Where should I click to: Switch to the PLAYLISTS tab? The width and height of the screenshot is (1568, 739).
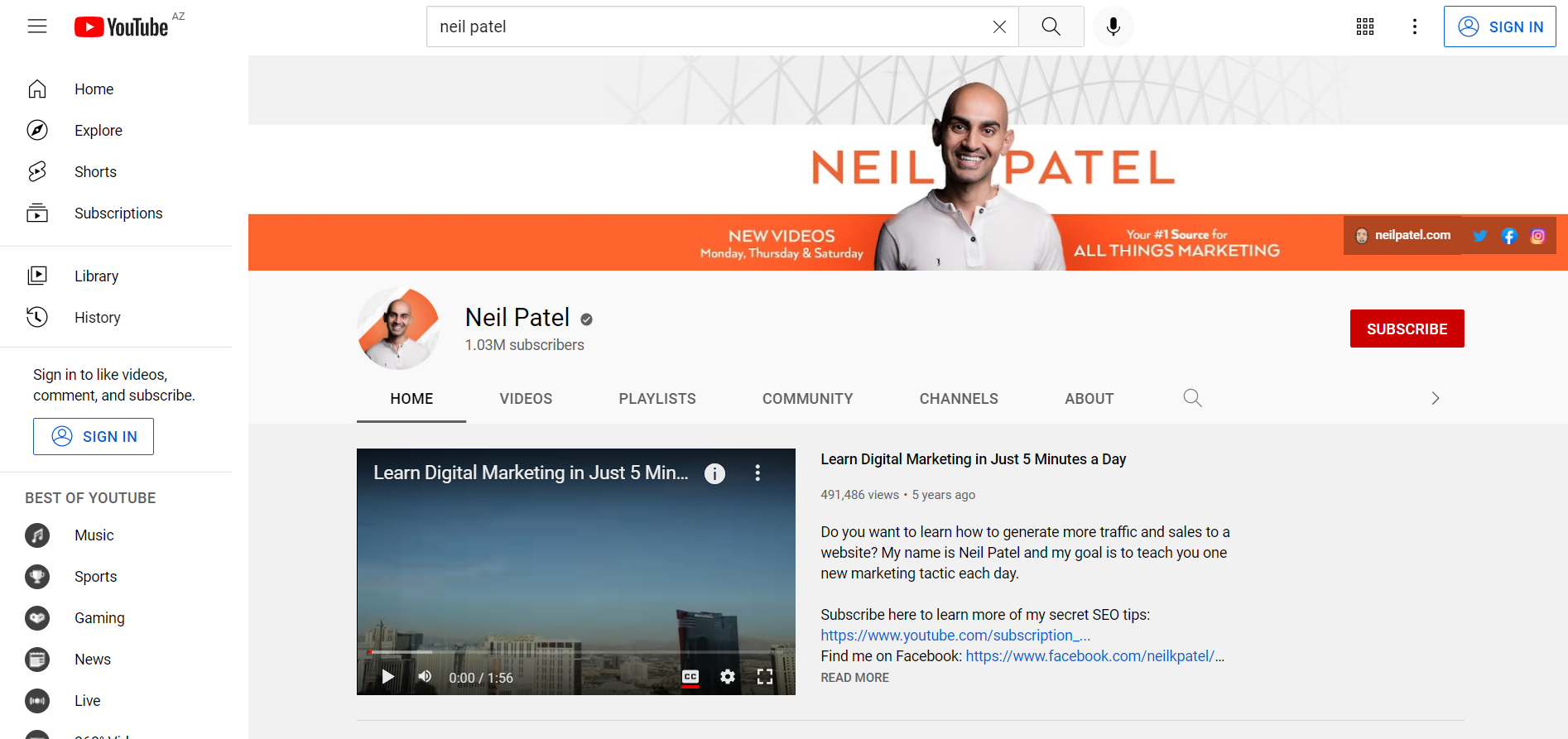click(x=657, y=399)
